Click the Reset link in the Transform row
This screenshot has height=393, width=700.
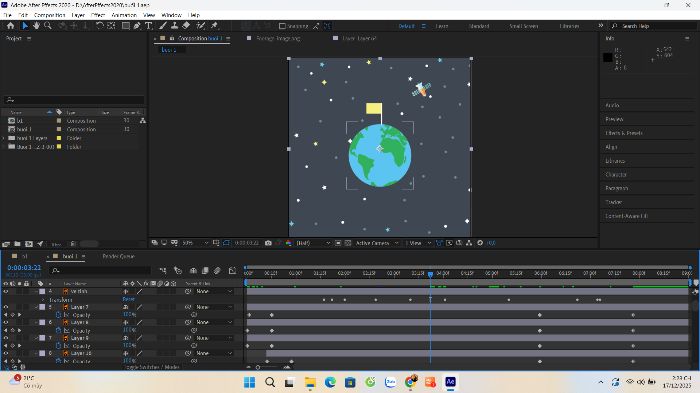coord(129,299)
